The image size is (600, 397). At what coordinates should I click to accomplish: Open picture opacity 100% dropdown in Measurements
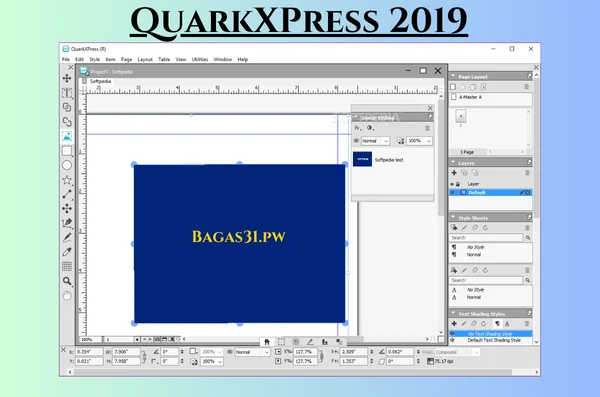212,362
